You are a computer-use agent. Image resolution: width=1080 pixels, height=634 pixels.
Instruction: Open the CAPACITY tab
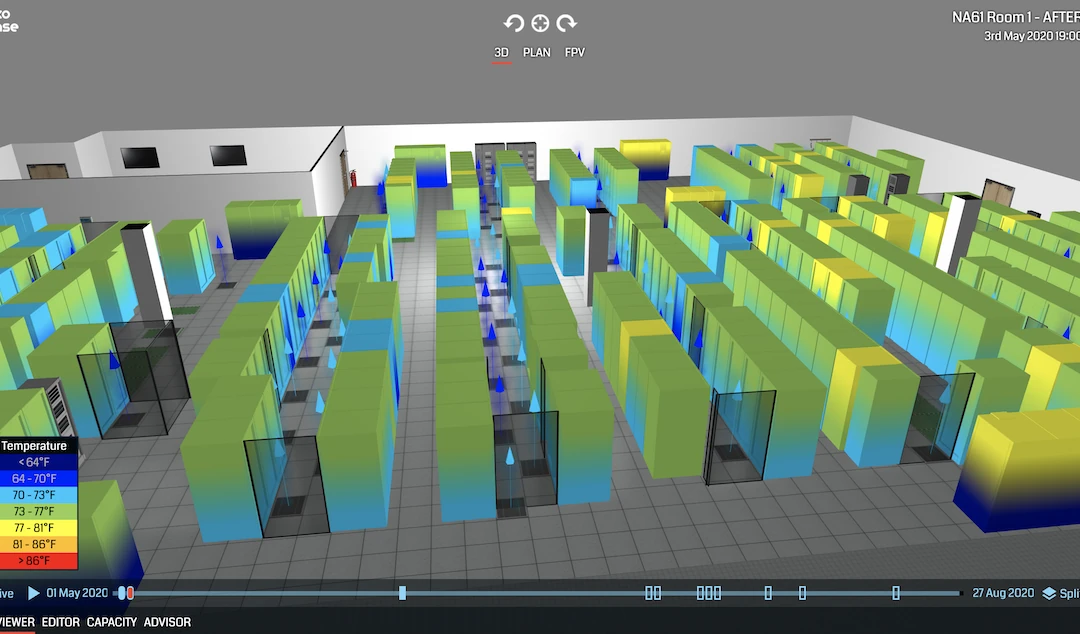[x=112, y=622]
